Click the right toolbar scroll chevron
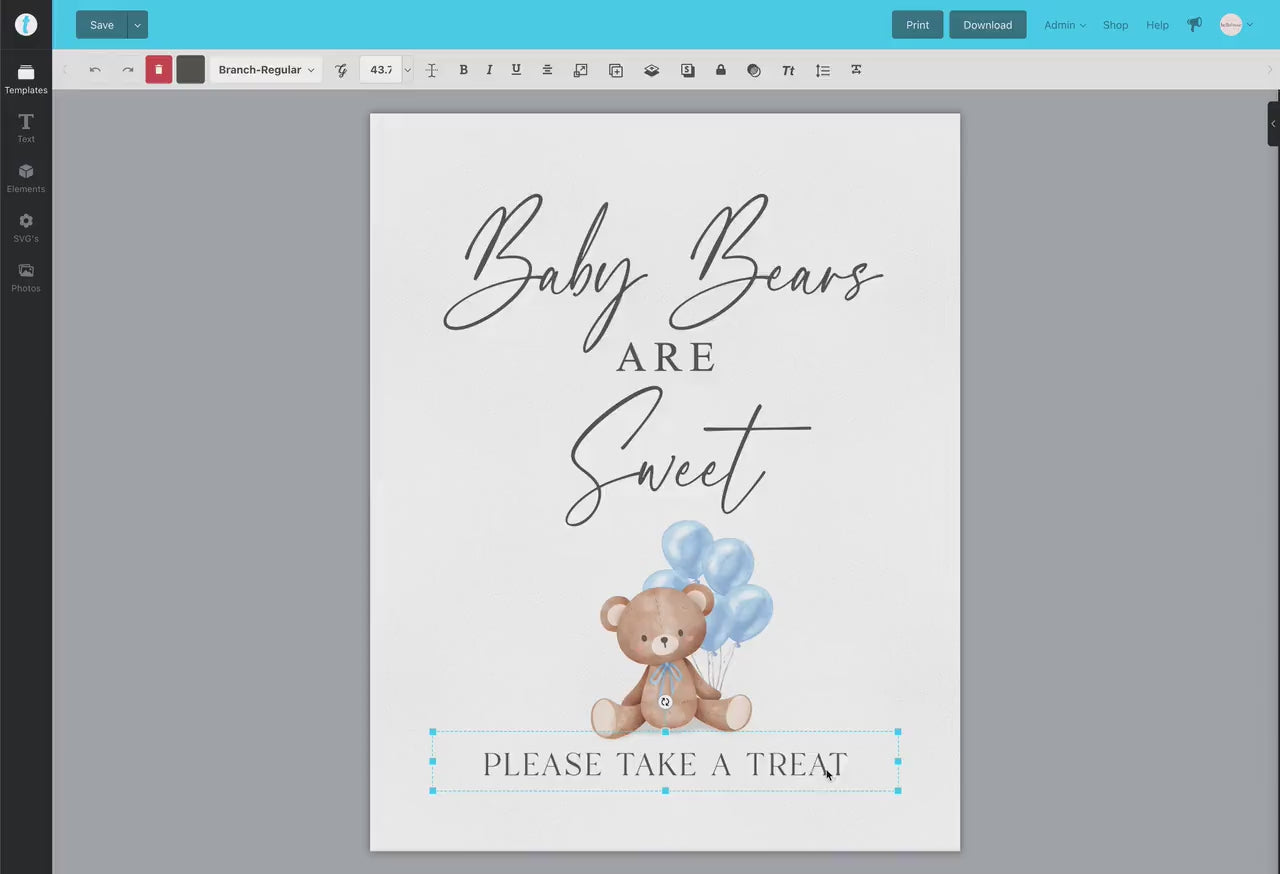The image size is (1280, 874). click(x=1270, y=70)
